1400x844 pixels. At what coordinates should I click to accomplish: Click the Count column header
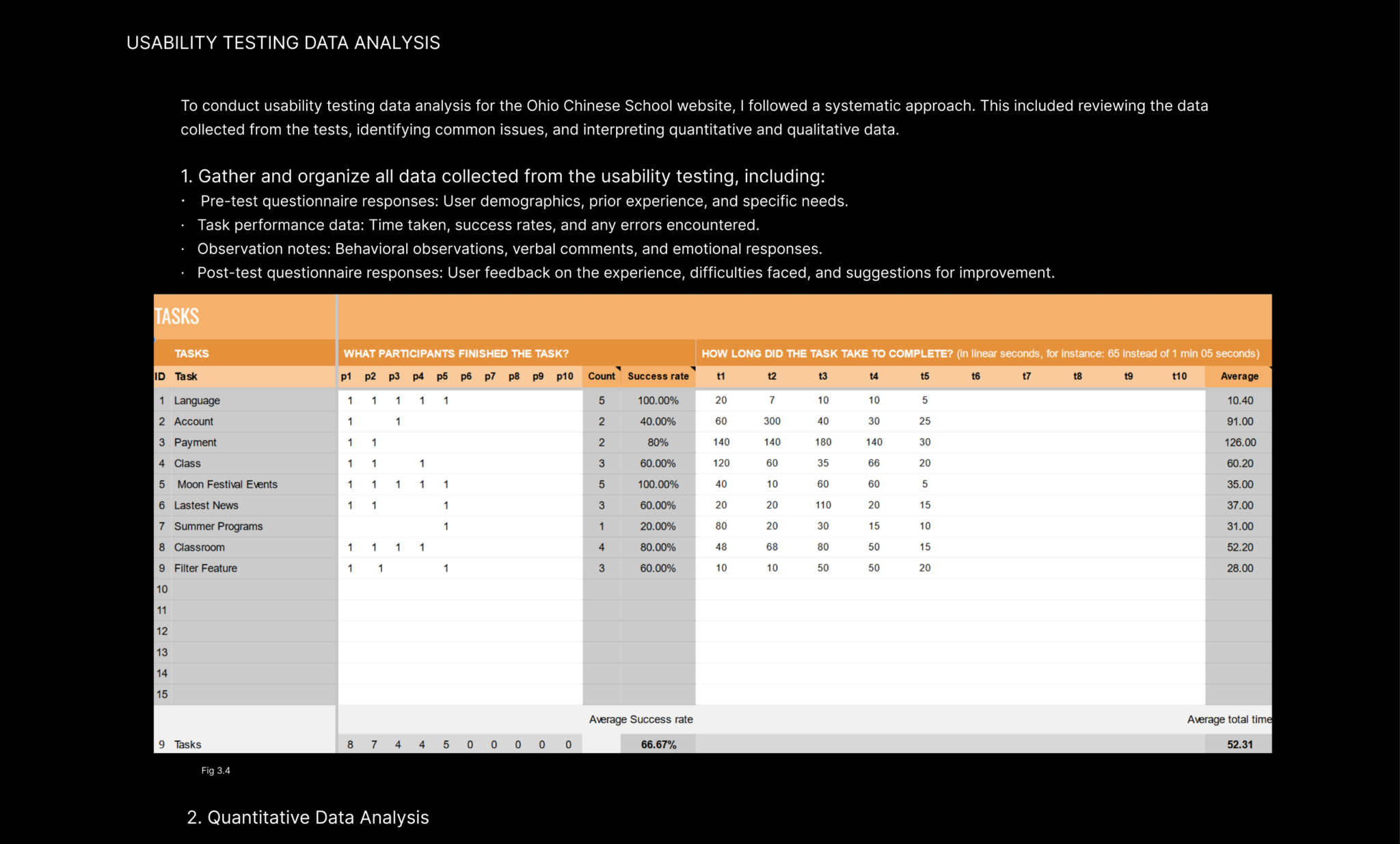tap(602, 377)
